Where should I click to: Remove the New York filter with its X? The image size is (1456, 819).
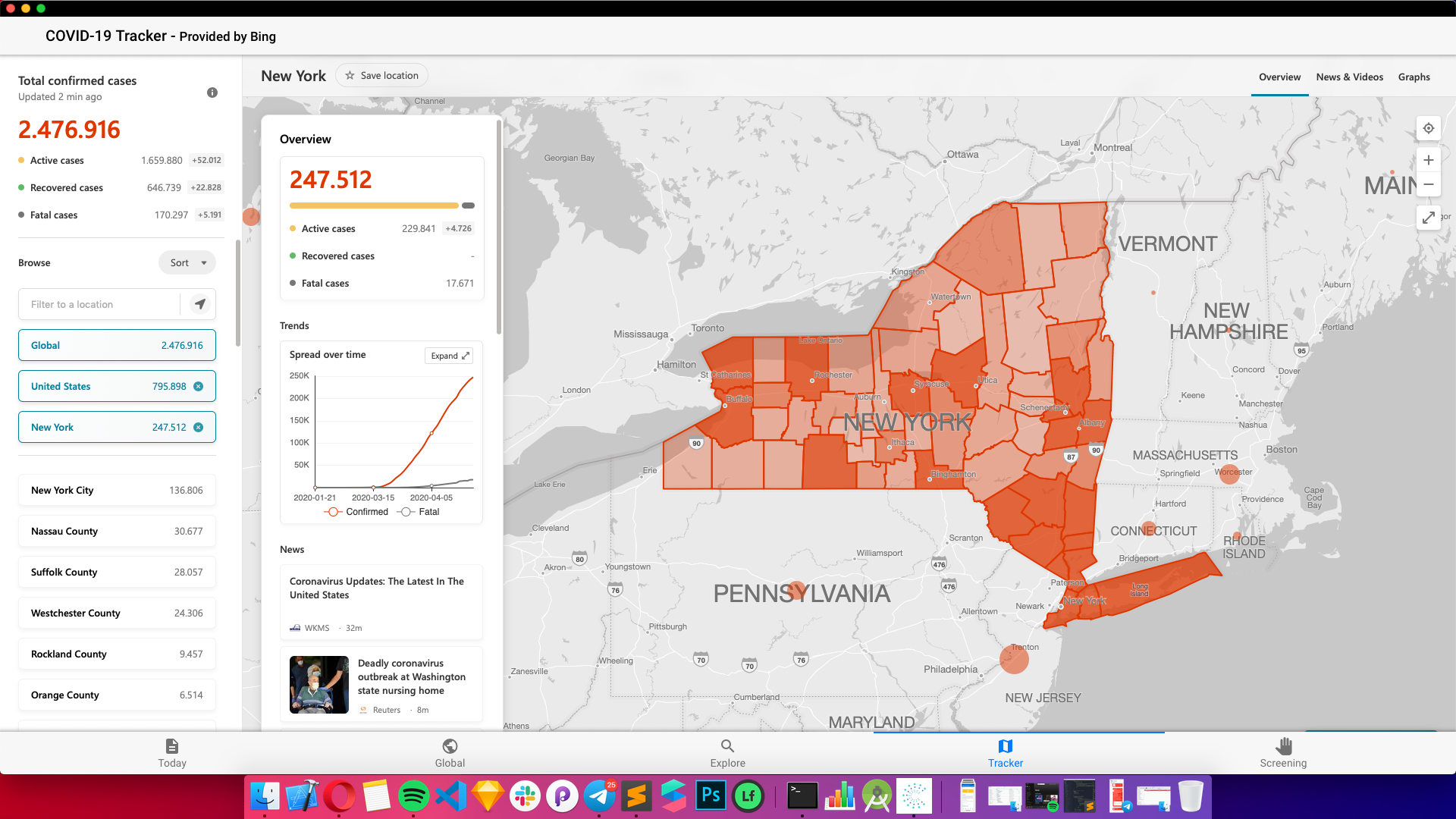199,427
